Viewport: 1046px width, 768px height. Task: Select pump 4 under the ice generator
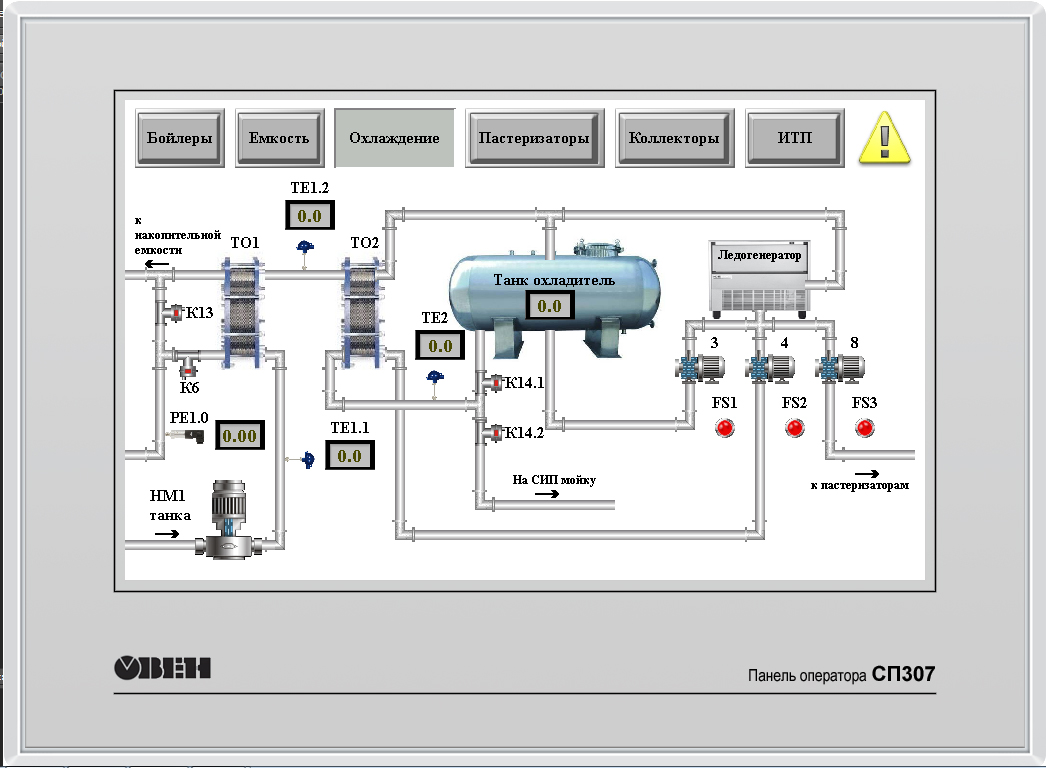[x=771, y=368]
